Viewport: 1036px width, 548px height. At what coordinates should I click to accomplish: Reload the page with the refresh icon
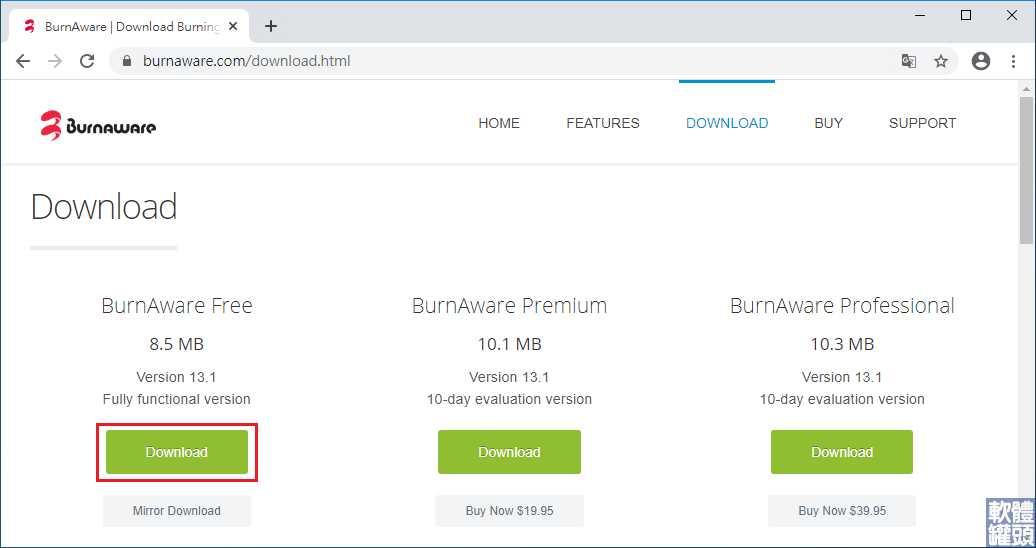pos(87,61)
